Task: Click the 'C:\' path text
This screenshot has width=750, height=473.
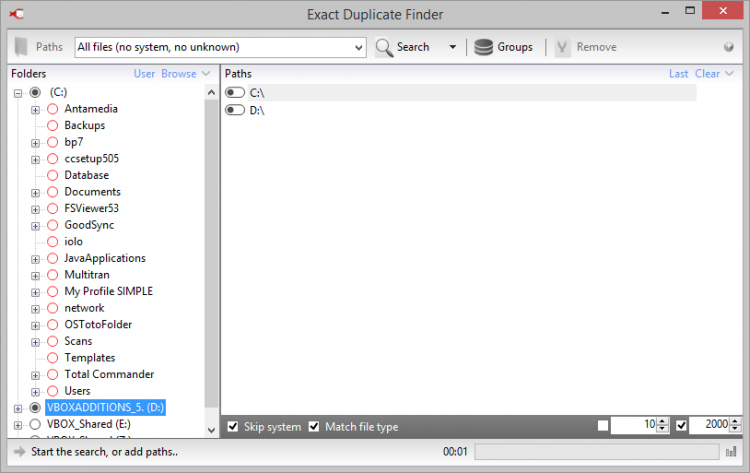Action: tap(257, 93)
